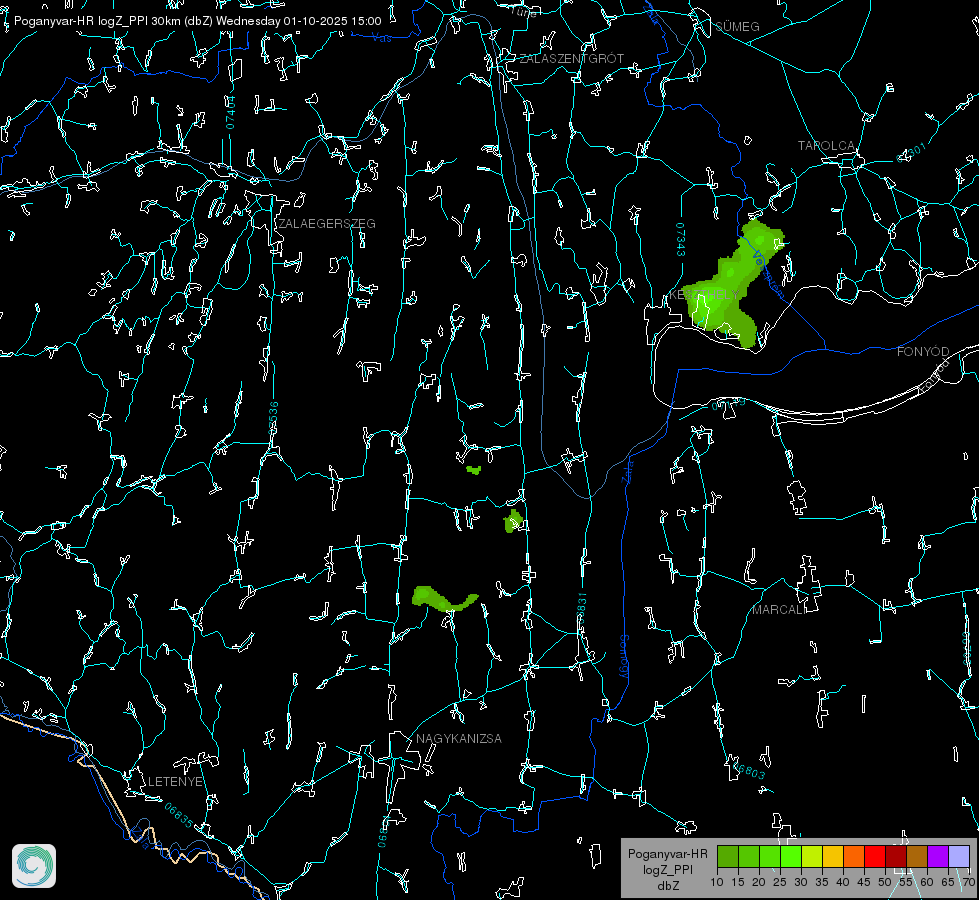This screenshot has width=979, height=900.
Task: Click the 10 value on legend scale
Action: pyautogui.click(x=717, y=883)
